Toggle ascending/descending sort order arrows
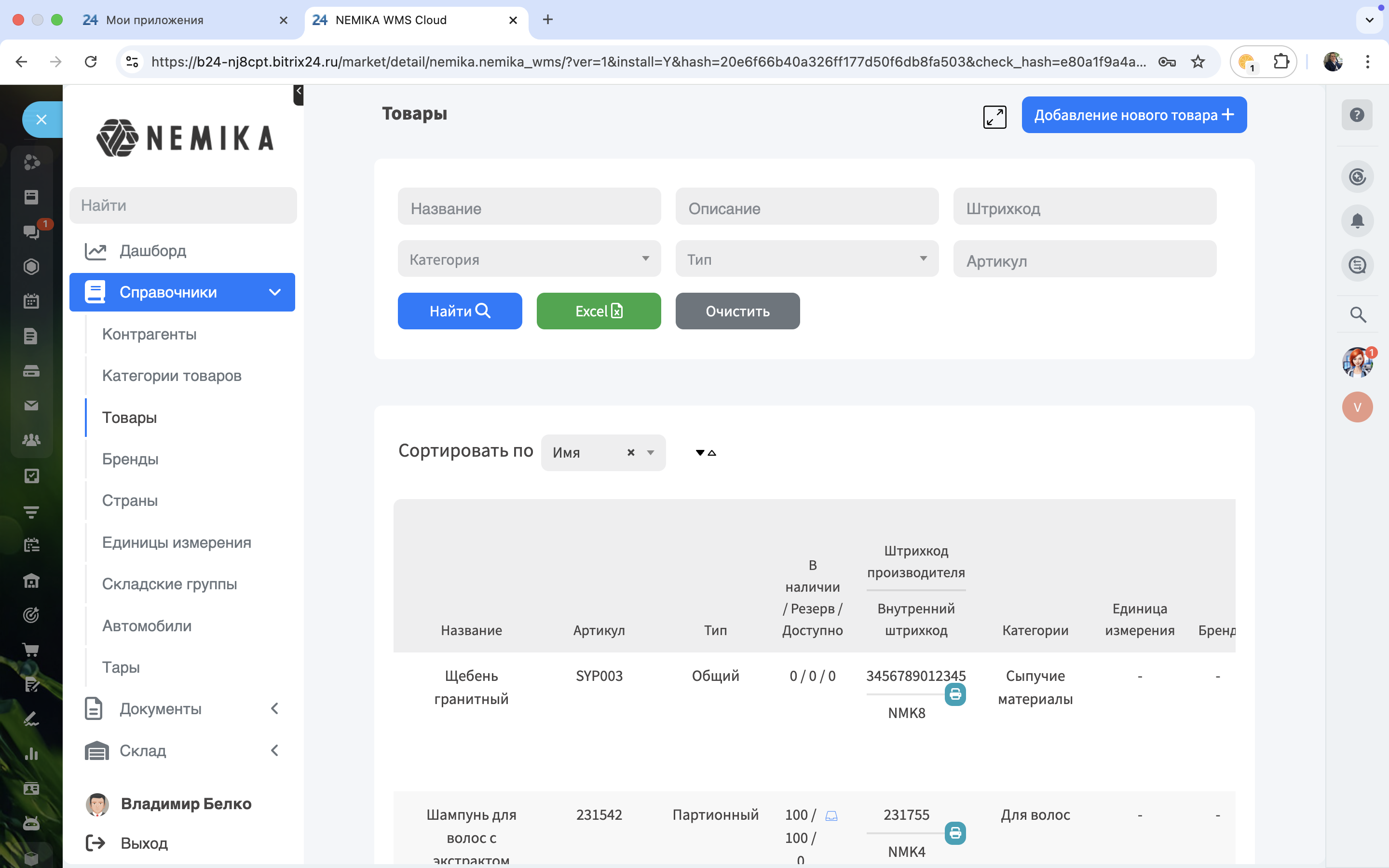 pos(706,453)
